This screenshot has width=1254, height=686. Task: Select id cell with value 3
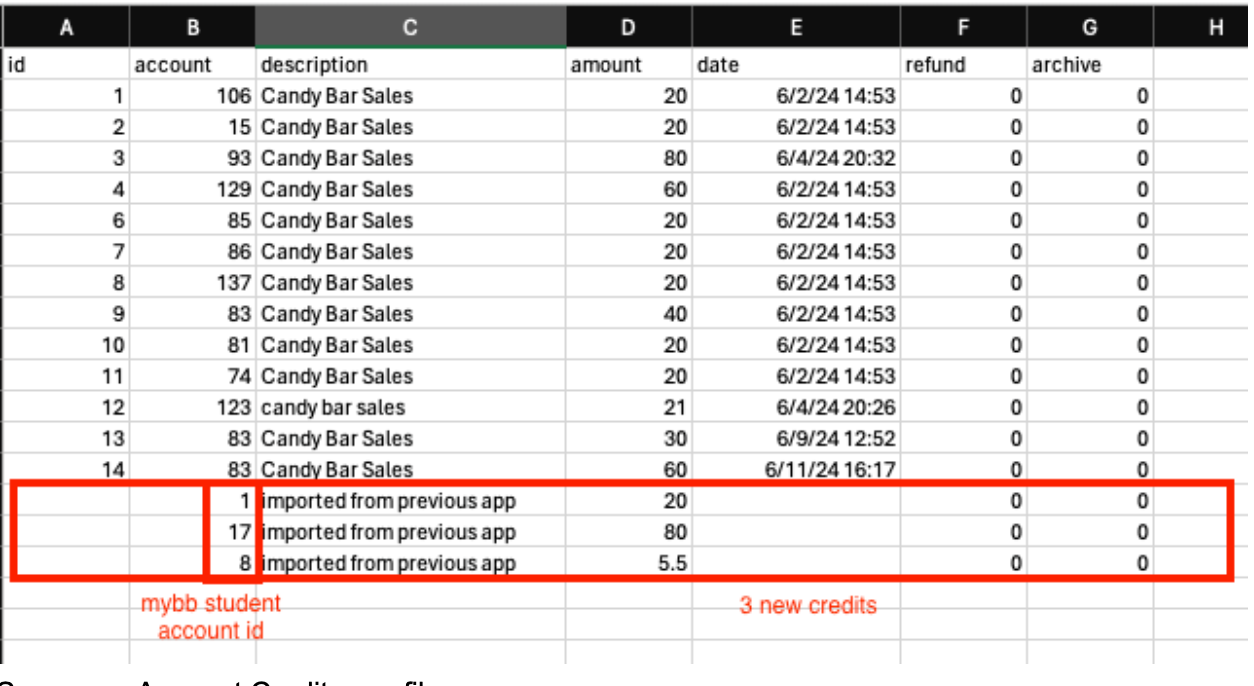[66, 158]
